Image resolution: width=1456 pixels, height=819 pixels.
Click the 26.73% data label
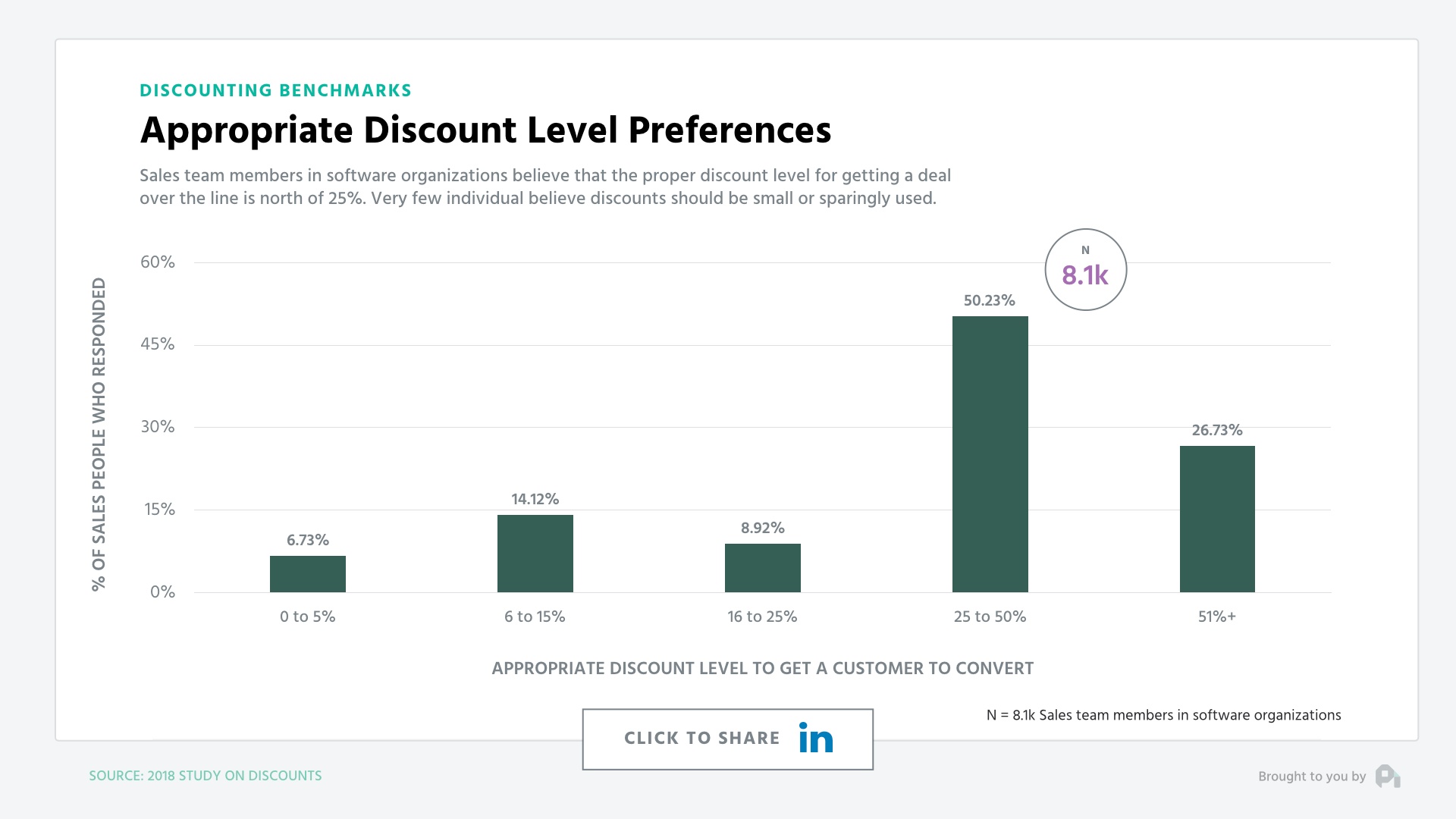1216,430
